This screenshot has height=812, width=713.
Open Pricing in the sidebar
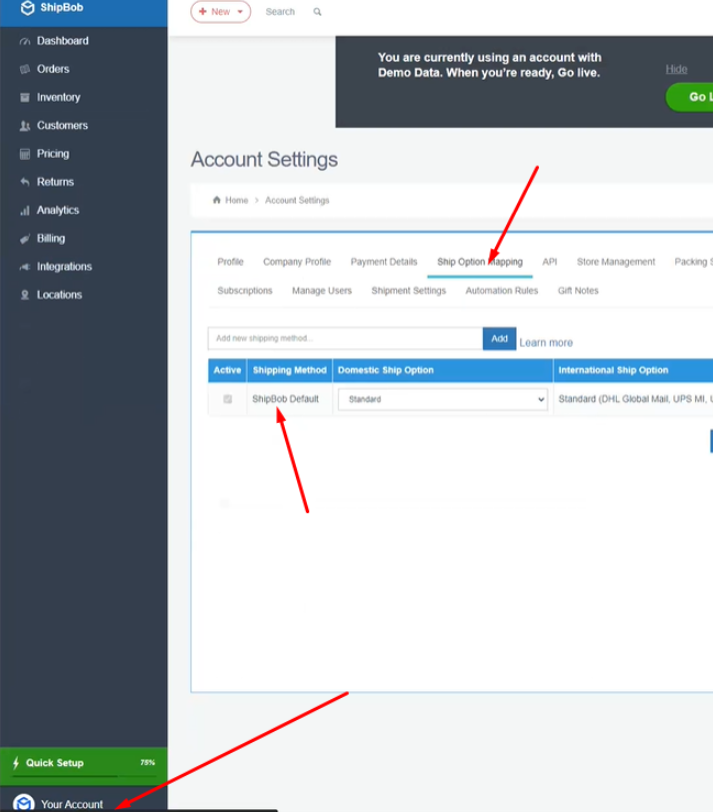[53, 154]
